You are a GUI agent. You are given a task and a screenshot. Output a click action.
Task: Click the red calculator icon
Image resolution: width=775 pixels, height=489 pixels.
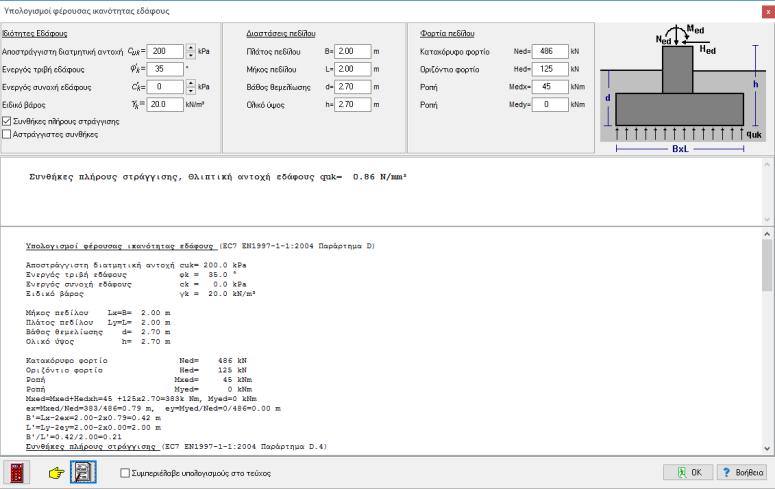point(17,473)
